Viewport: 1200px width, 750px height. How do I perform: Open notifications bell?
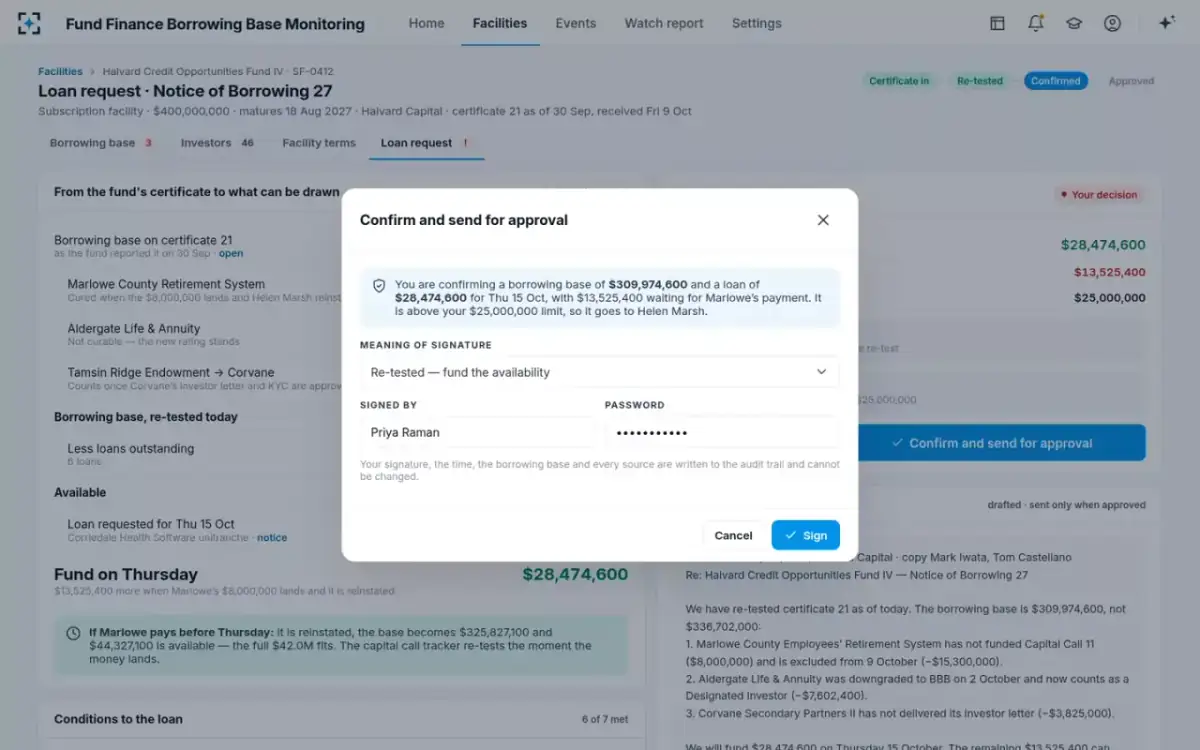tap(1036, 23)
